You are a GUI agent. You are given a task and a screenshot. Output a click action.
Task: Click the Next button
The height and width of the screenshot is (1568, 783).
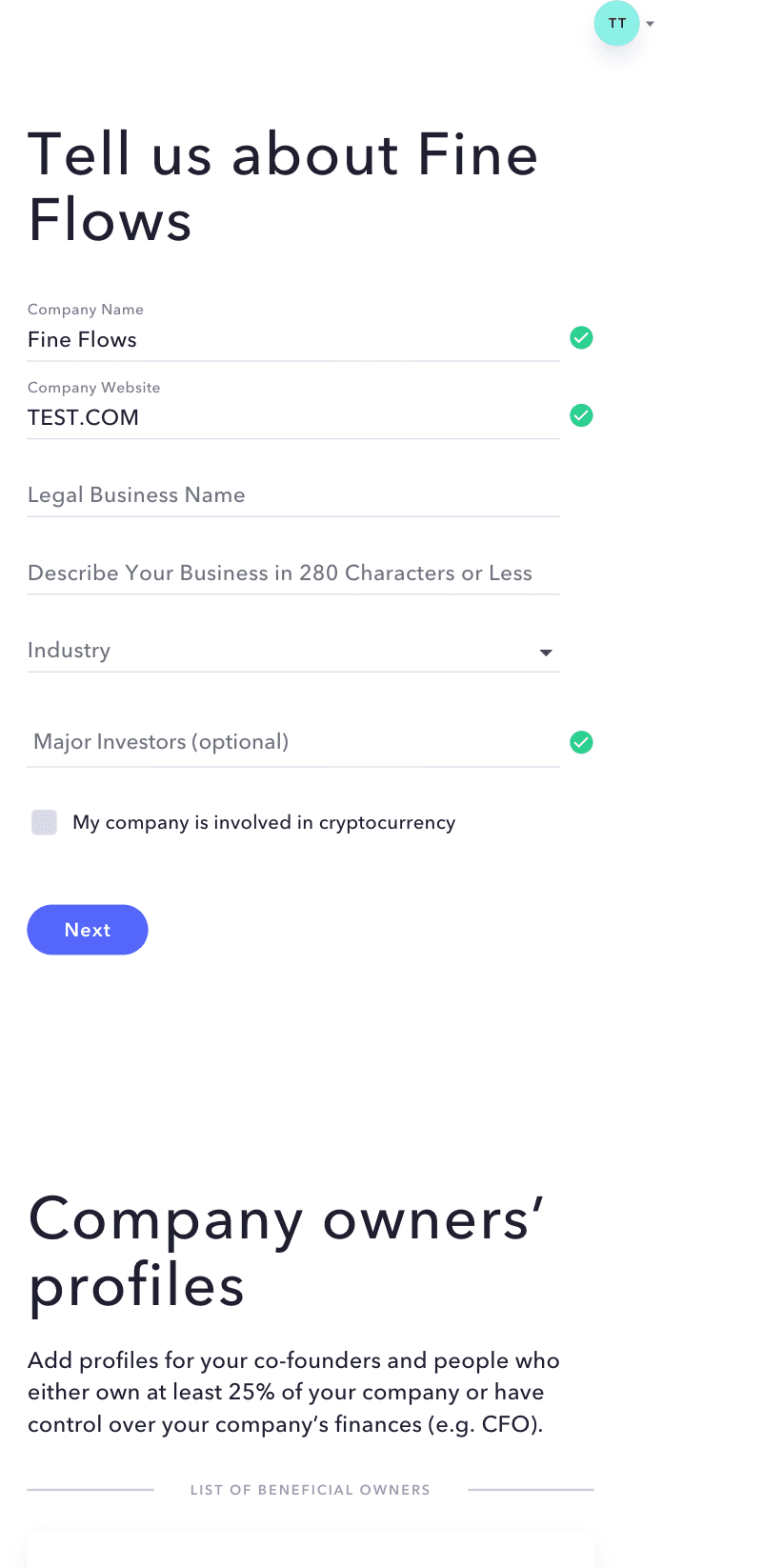click(x=88, y=930)
